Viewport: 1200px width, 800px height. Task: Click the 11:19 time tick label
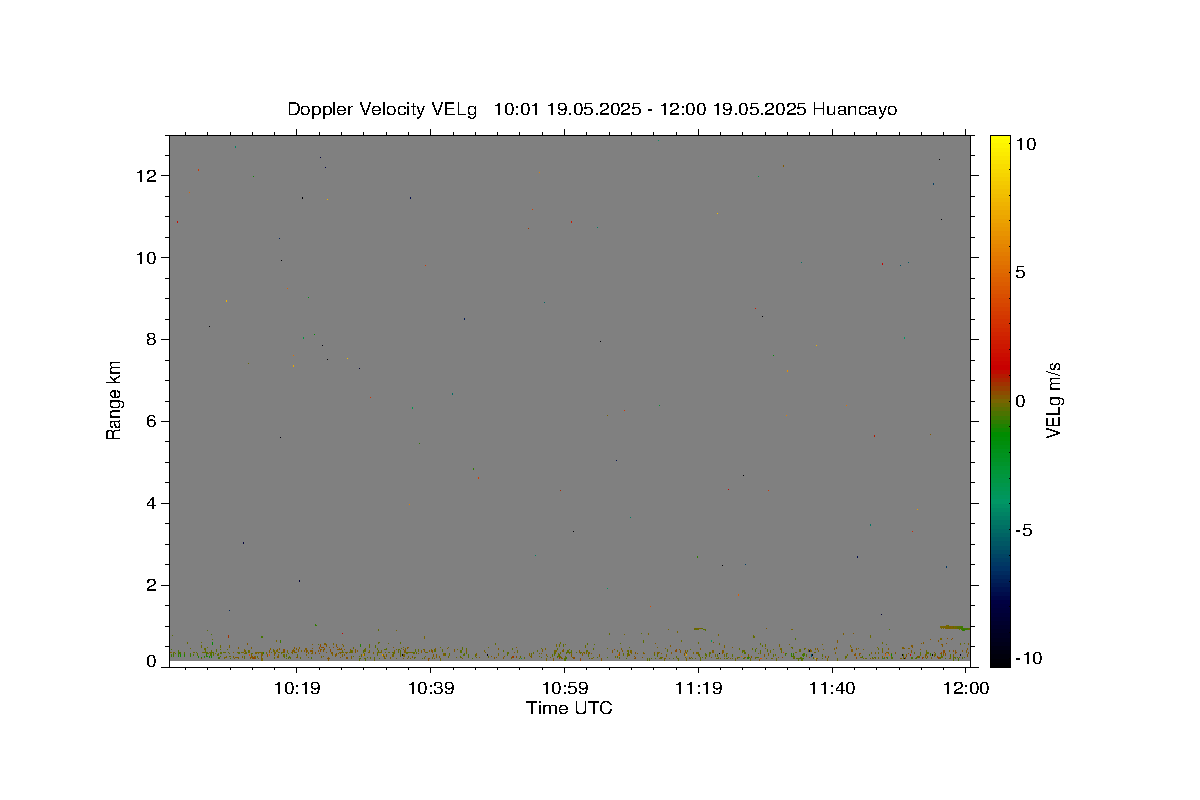point(699,688)
